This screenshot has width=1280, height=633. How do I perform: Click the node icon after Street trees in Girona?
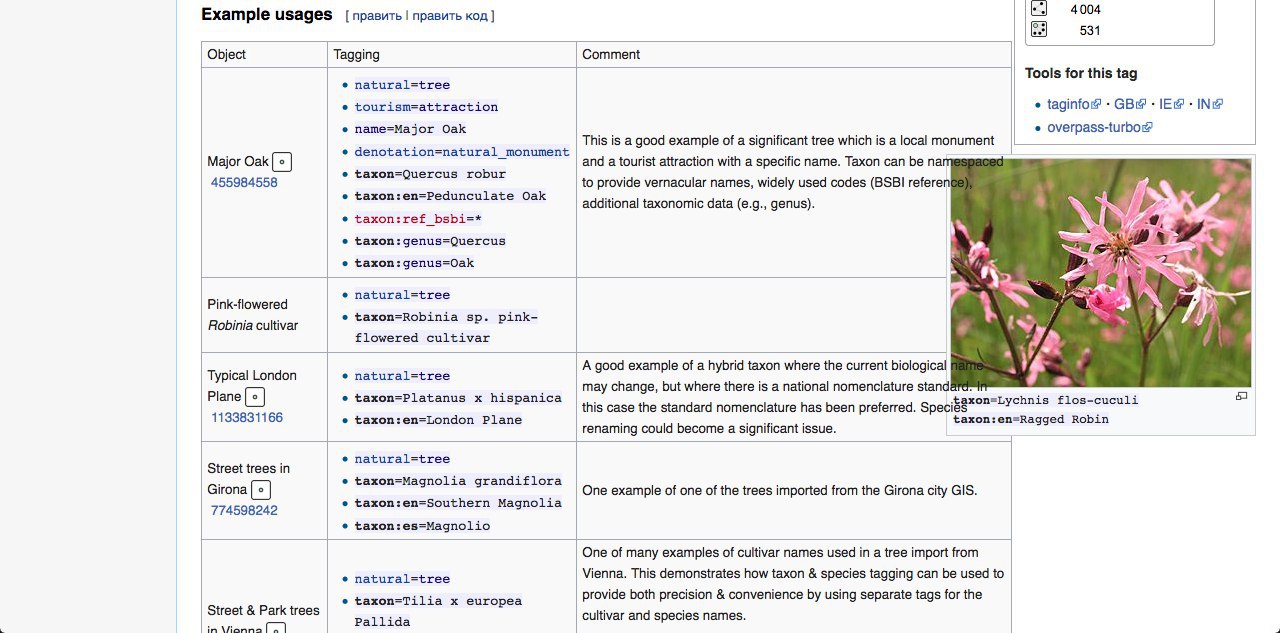click(260, 490)
